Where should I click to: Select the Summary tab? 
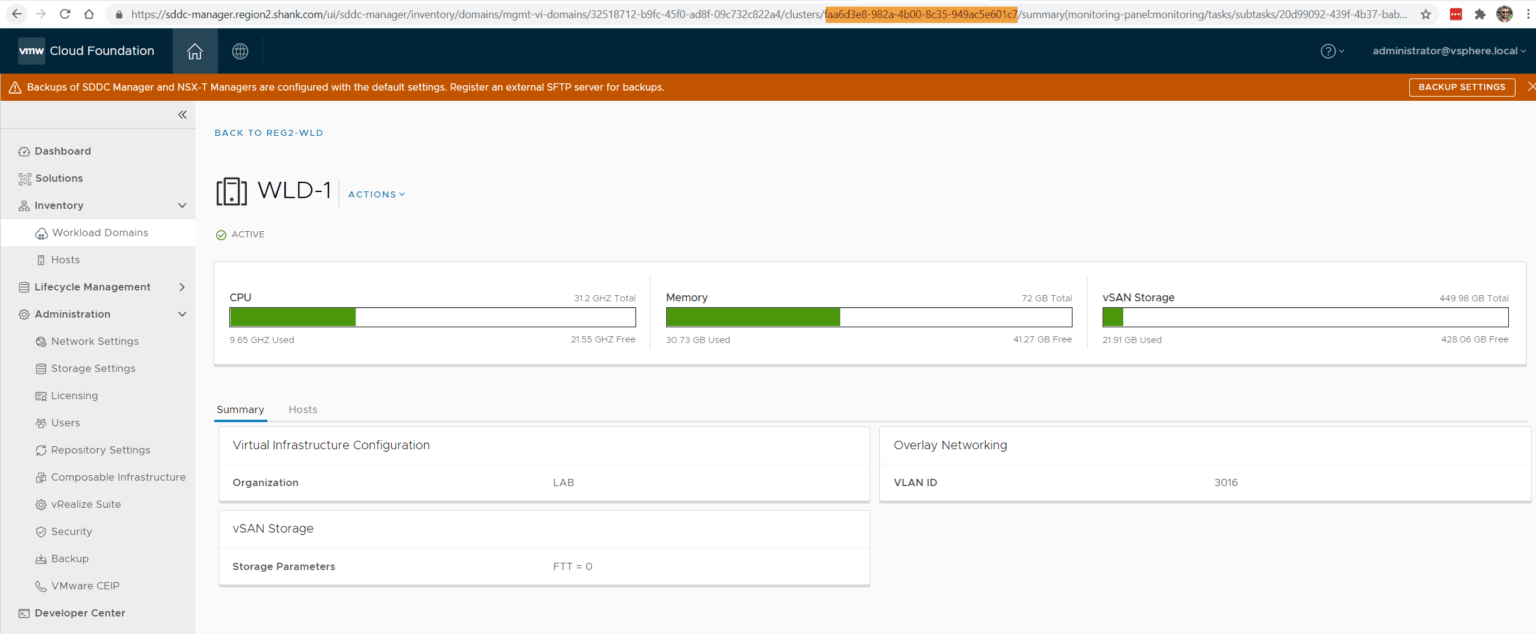(x=240, y=409)
